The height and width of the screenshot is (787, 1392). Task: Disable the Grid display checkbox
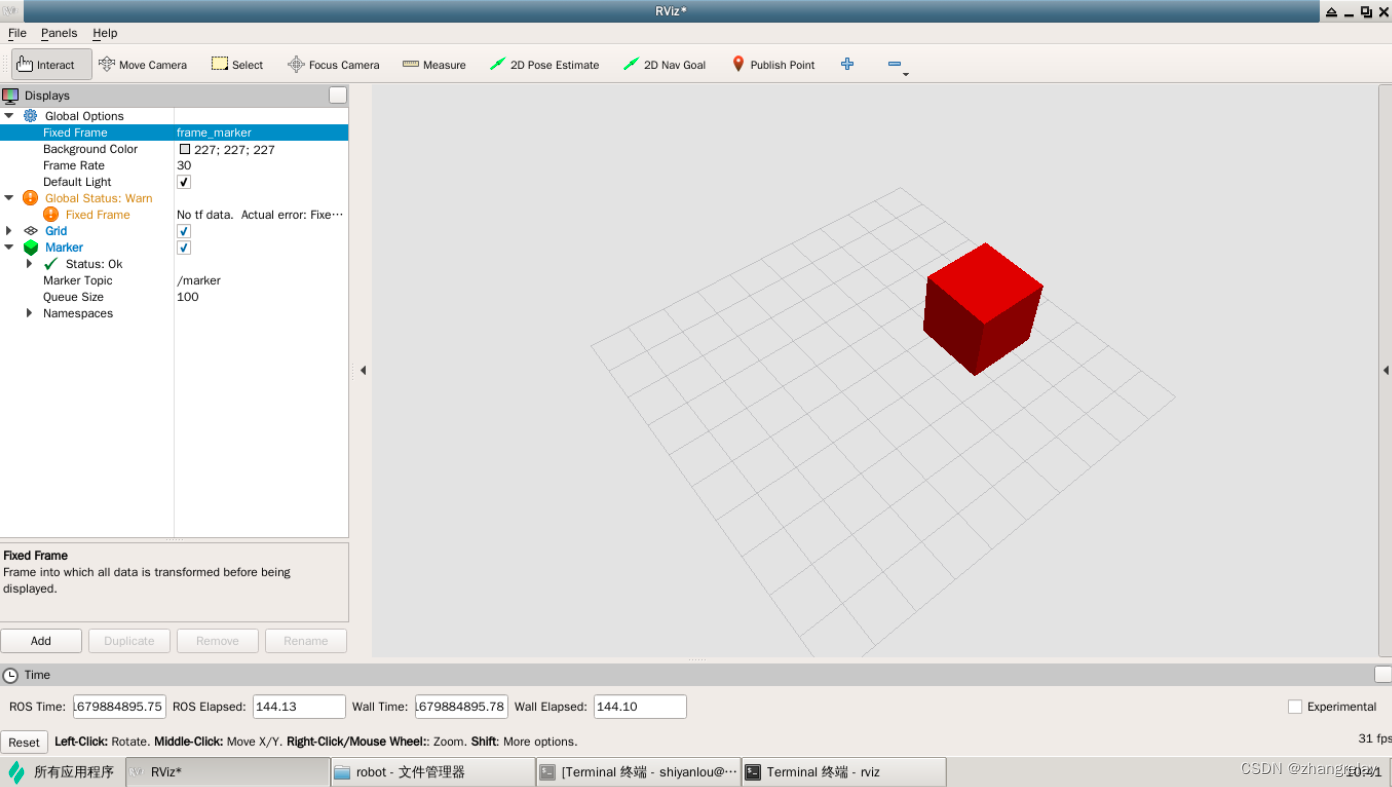click(184, 231)
